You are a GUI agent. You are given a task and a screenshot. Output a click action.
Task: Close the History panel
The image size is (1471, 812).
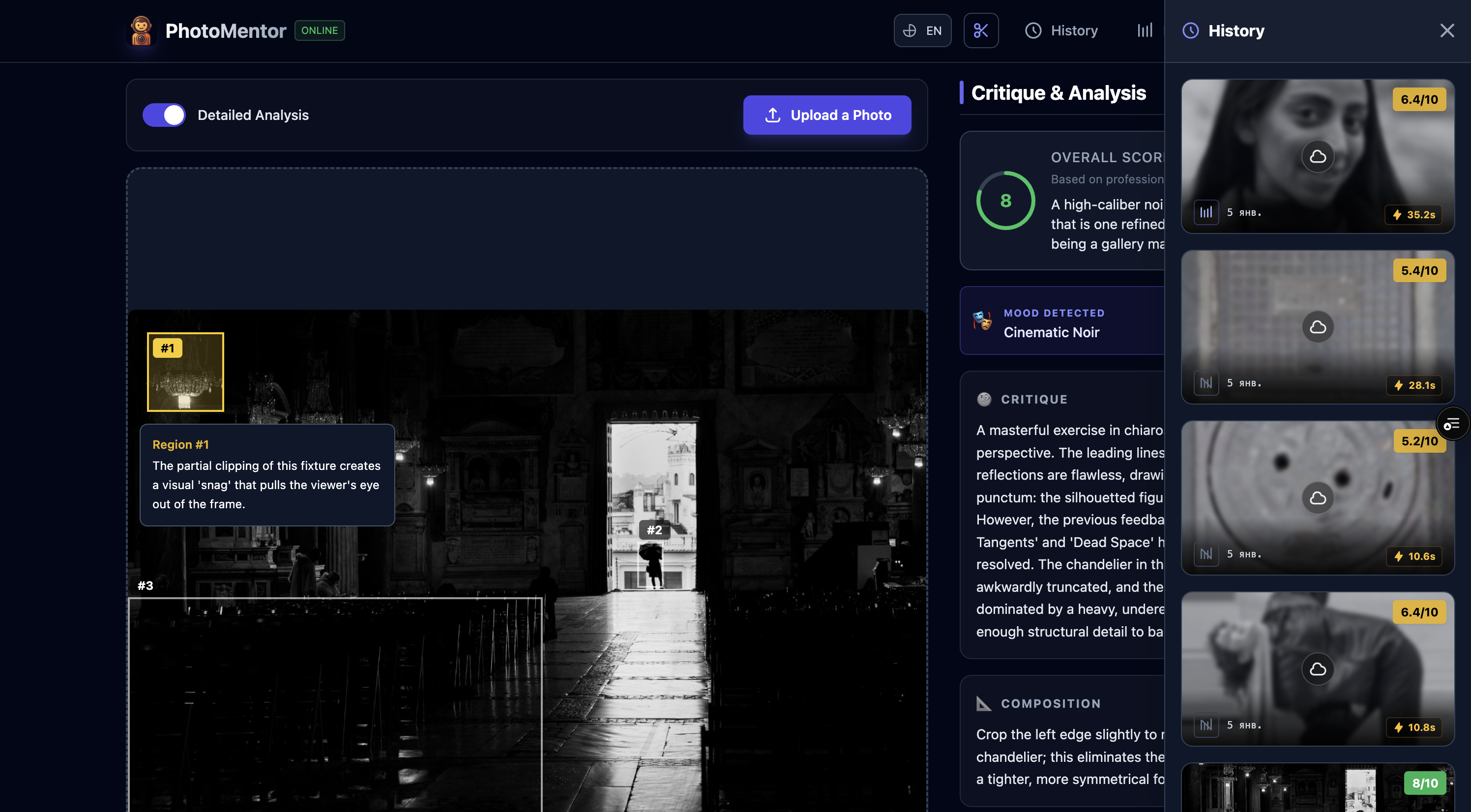coord(1447,30)
